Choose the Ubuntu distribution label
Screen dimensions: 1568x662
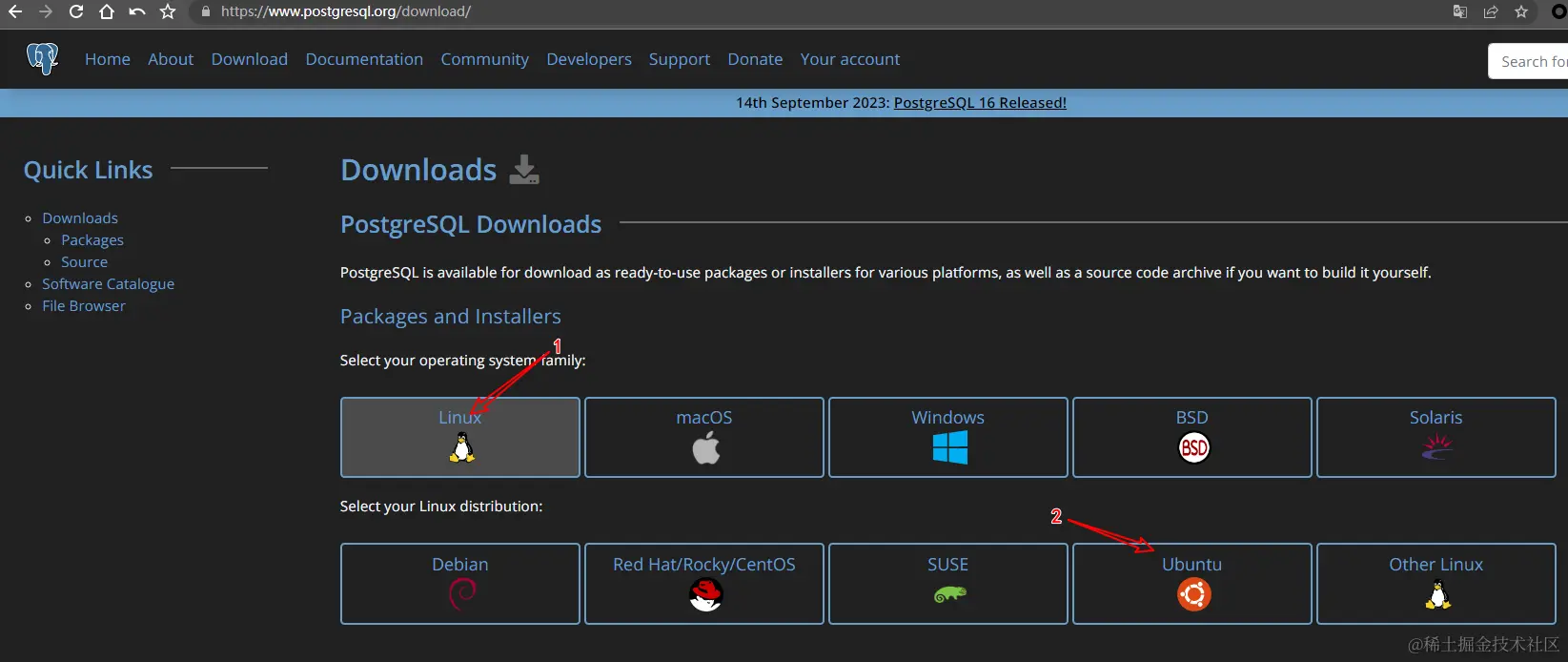[1191, 565]
